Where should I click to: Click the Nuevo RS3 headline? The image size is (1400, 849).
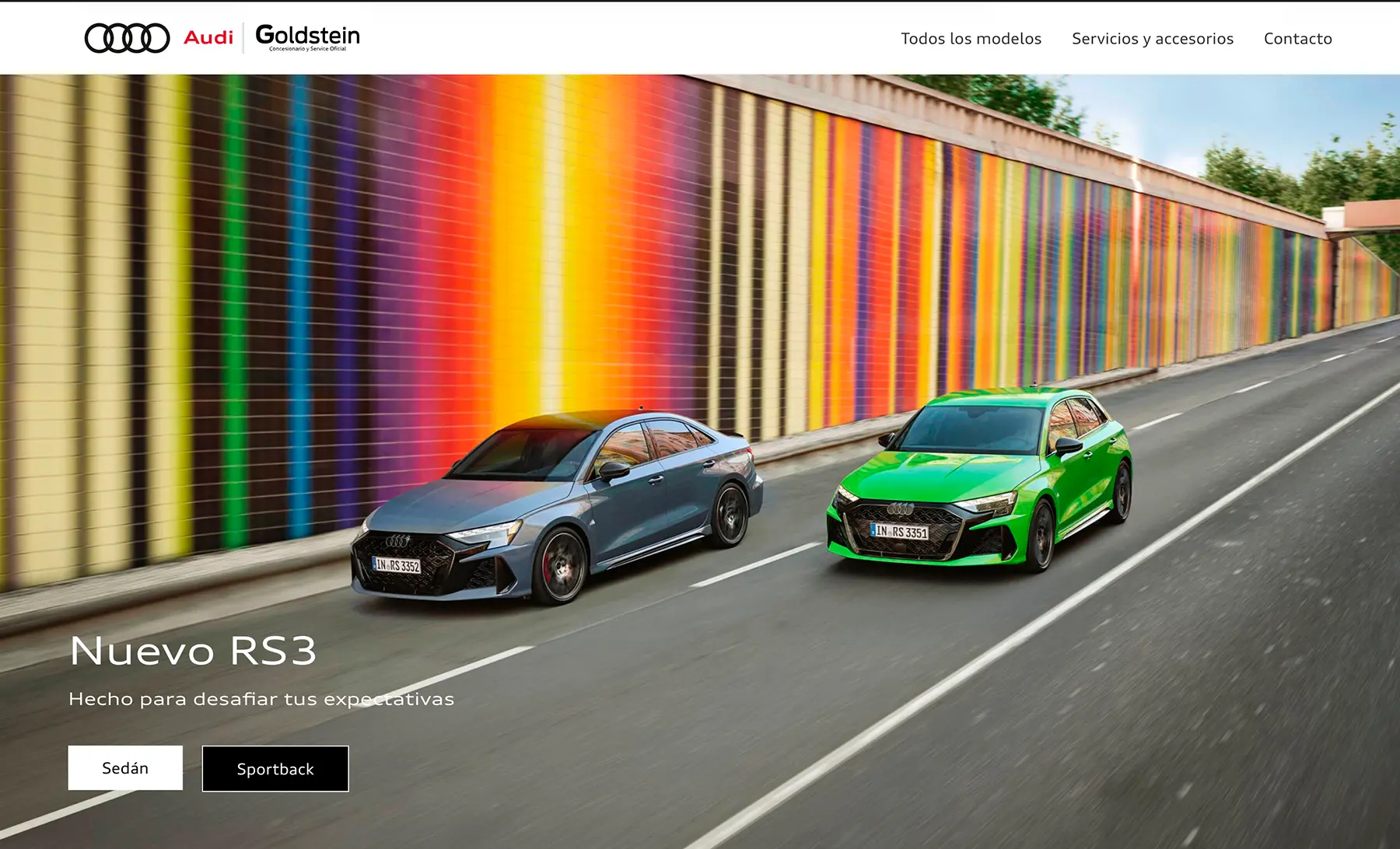pos(194,651)
